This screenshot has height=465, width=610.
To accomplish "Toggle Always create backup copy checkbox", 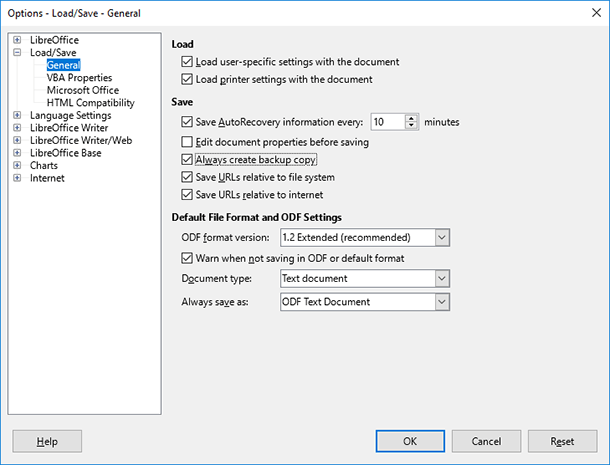I will pos(187,160).
